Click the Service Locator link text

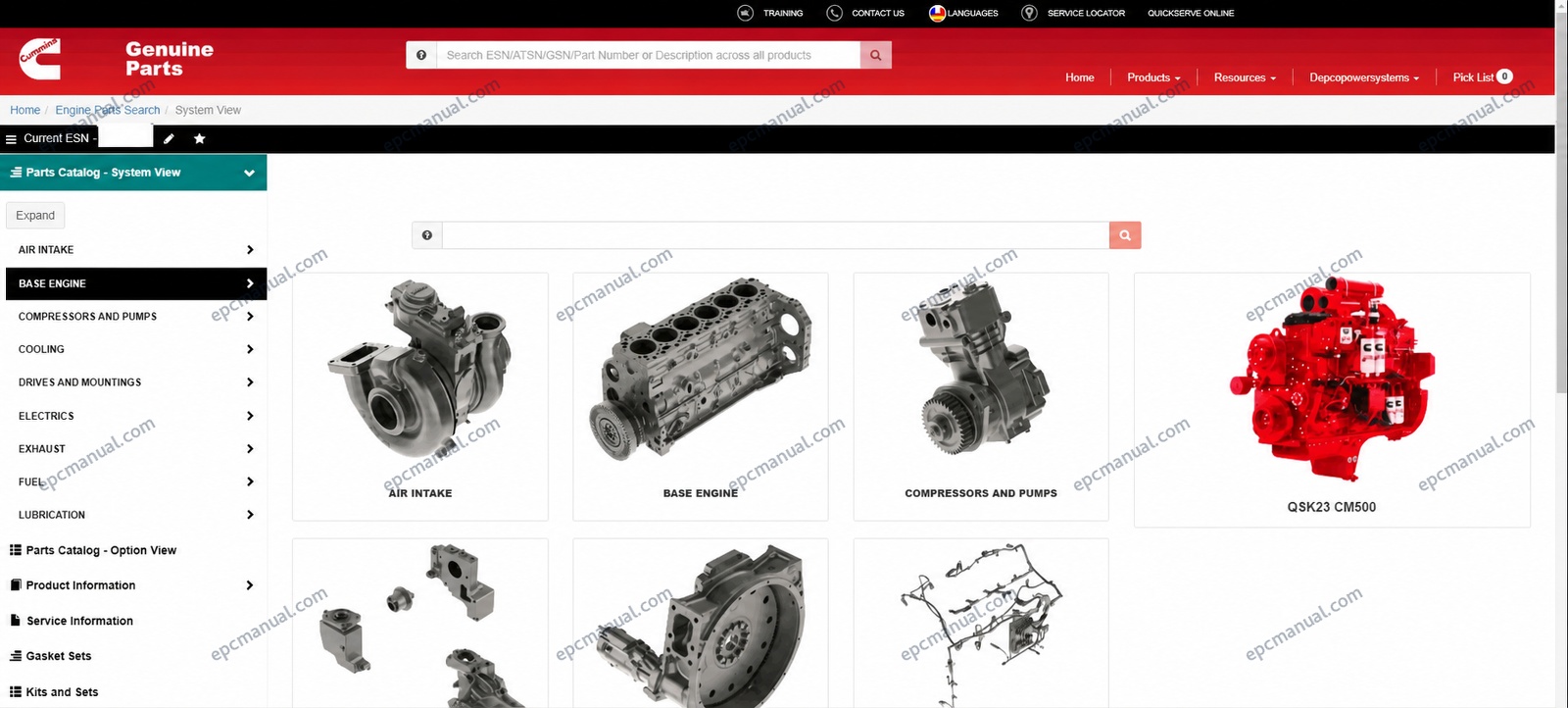(x=1086, y=13)
